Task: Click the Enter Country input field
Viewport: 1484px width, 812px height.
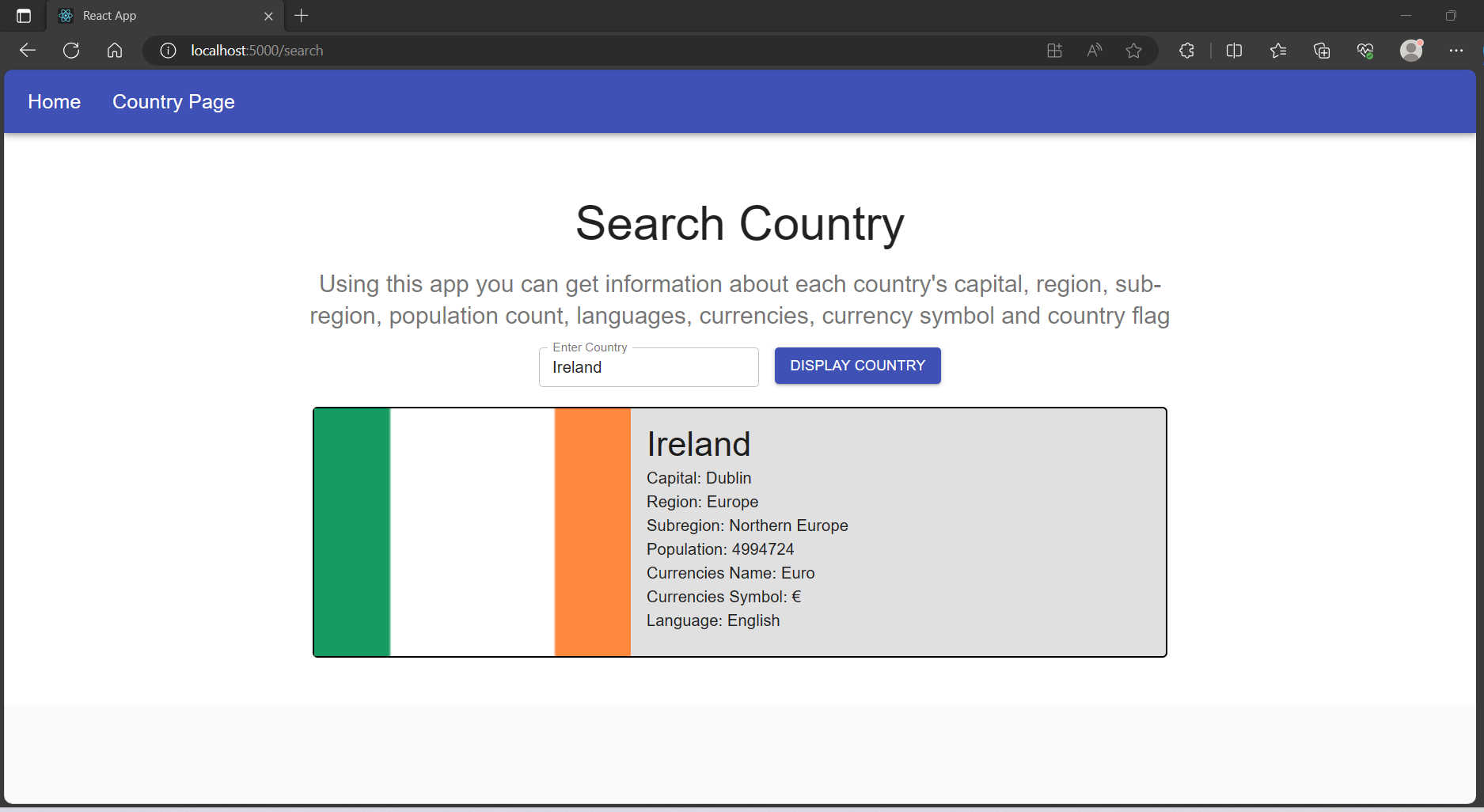Action: click(648, 367)
